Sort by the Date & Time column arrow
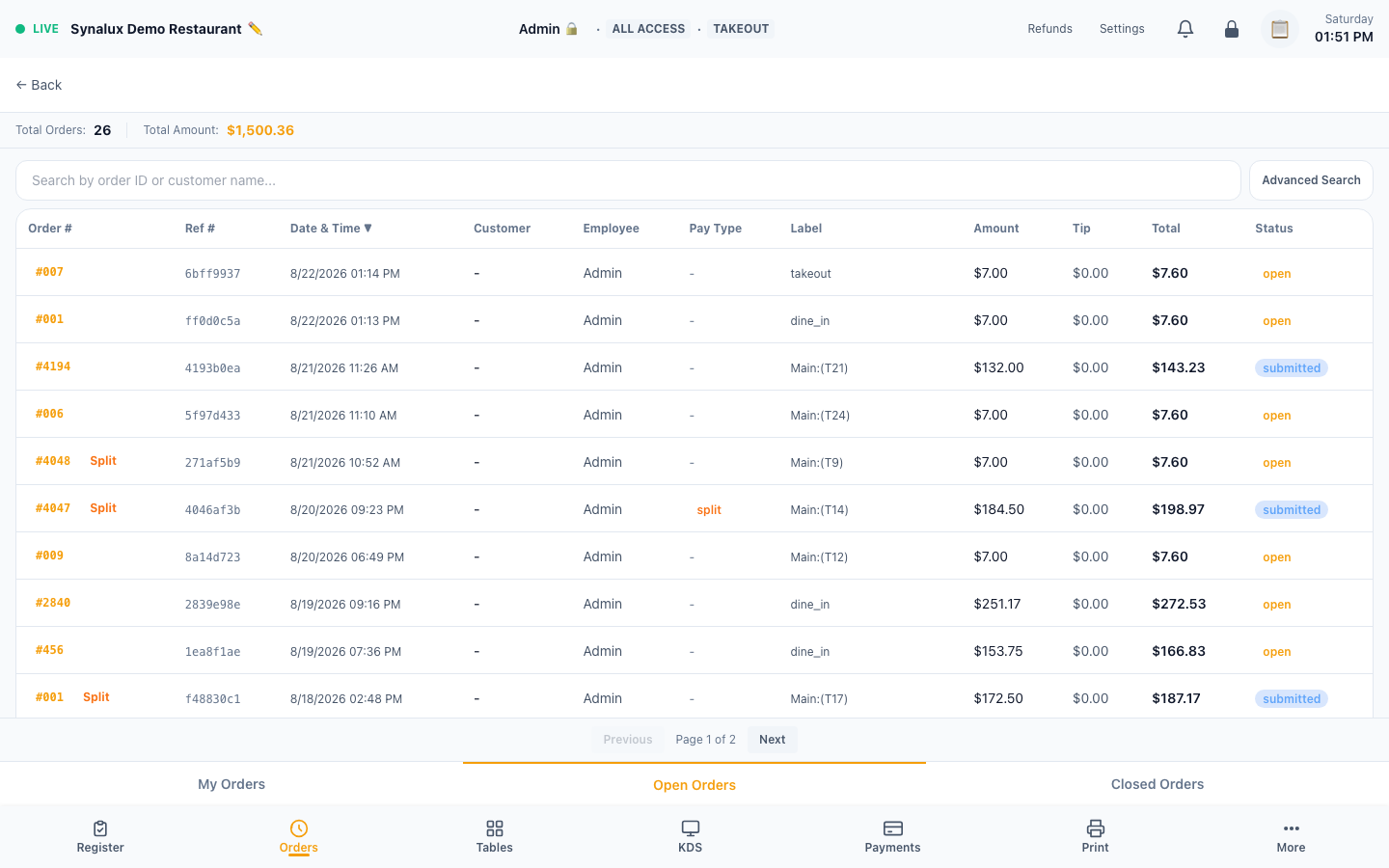Screen dimensions: 1389x868 pos(368,229)
